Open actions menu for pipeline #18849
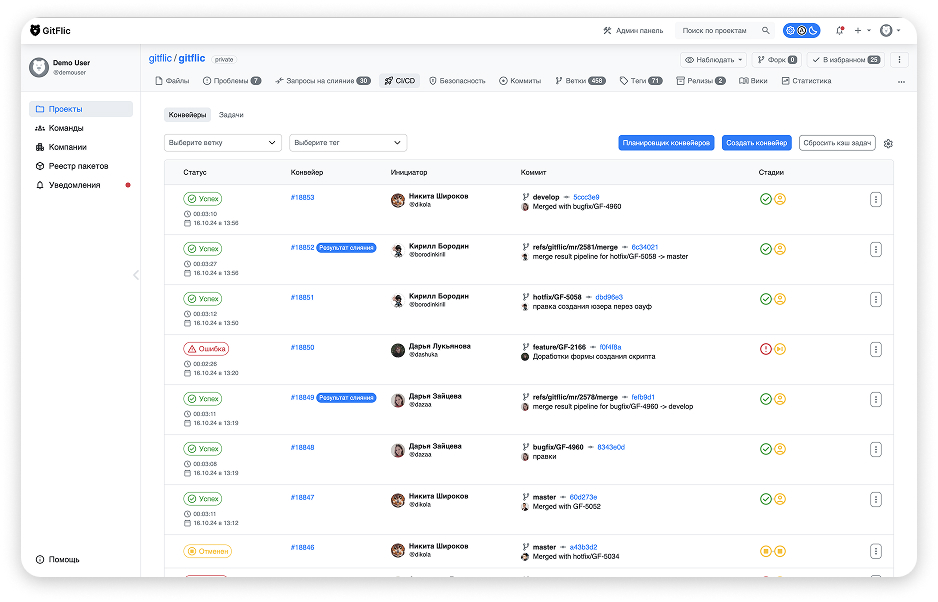Image resolution: width=938 pixels, height=602 pixels. (876, 400)
